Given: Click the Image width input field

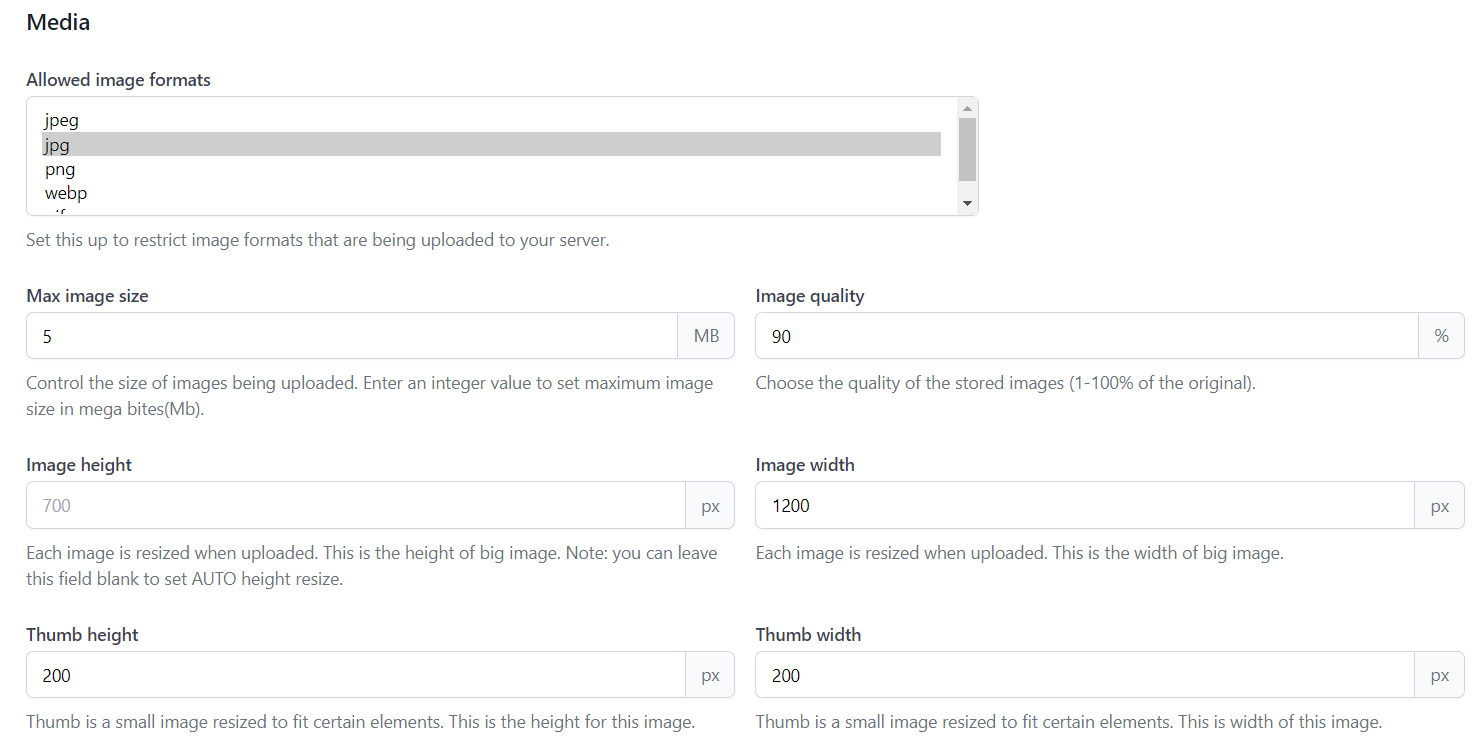Looking at the screenshot, I should 1085,506.
